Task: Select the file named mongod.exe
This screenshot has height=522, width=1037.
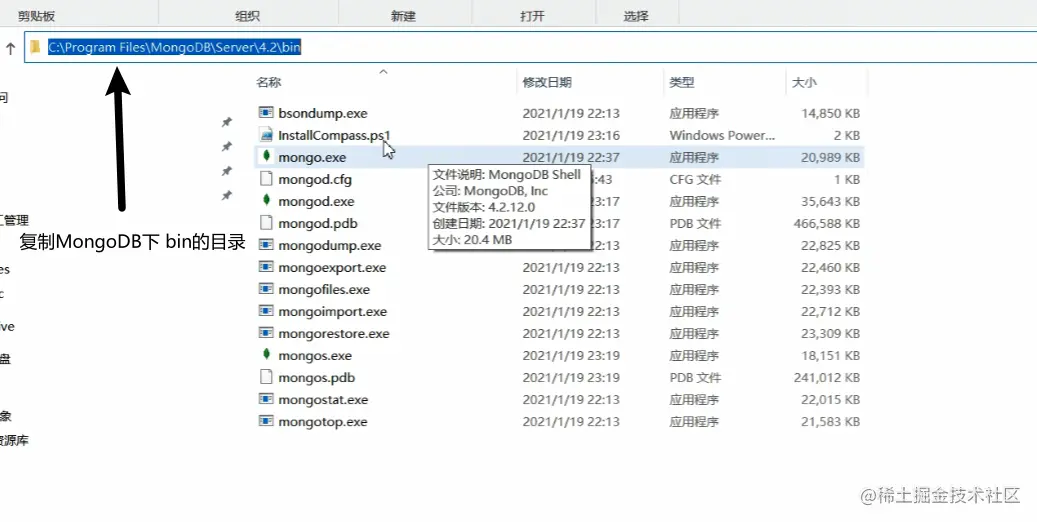Action: tap(316, 201)
